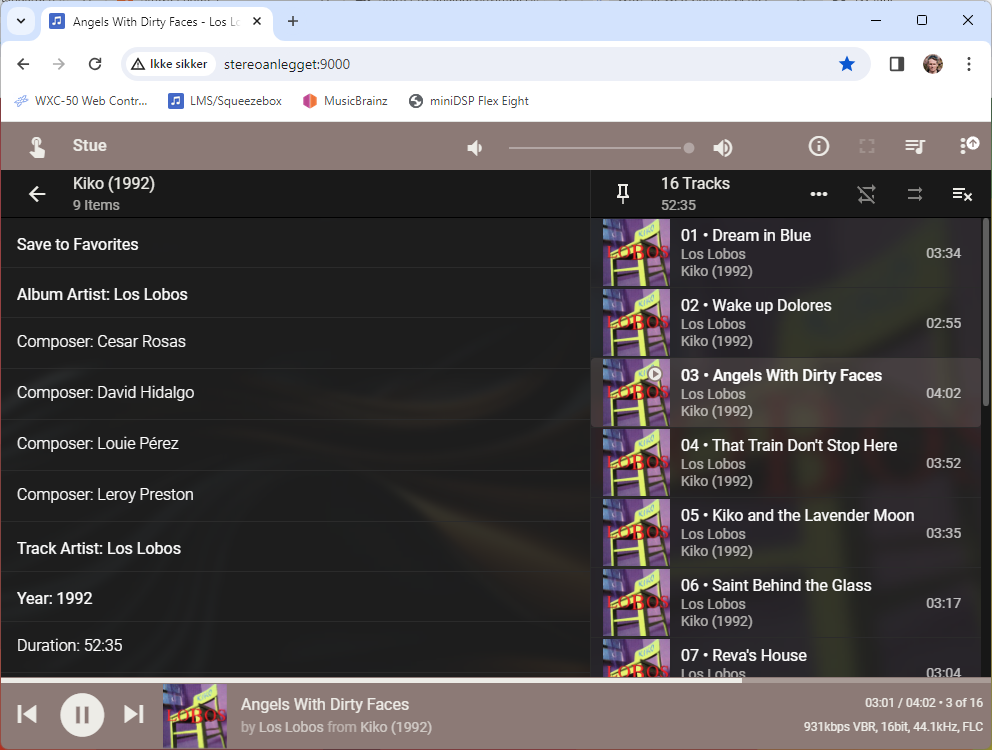
Task: Select Save to Favorites
Action: [x=295, y=244]
